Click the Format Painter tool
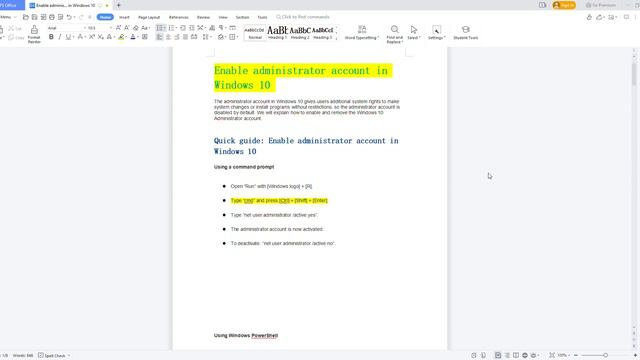 point(34,33)
